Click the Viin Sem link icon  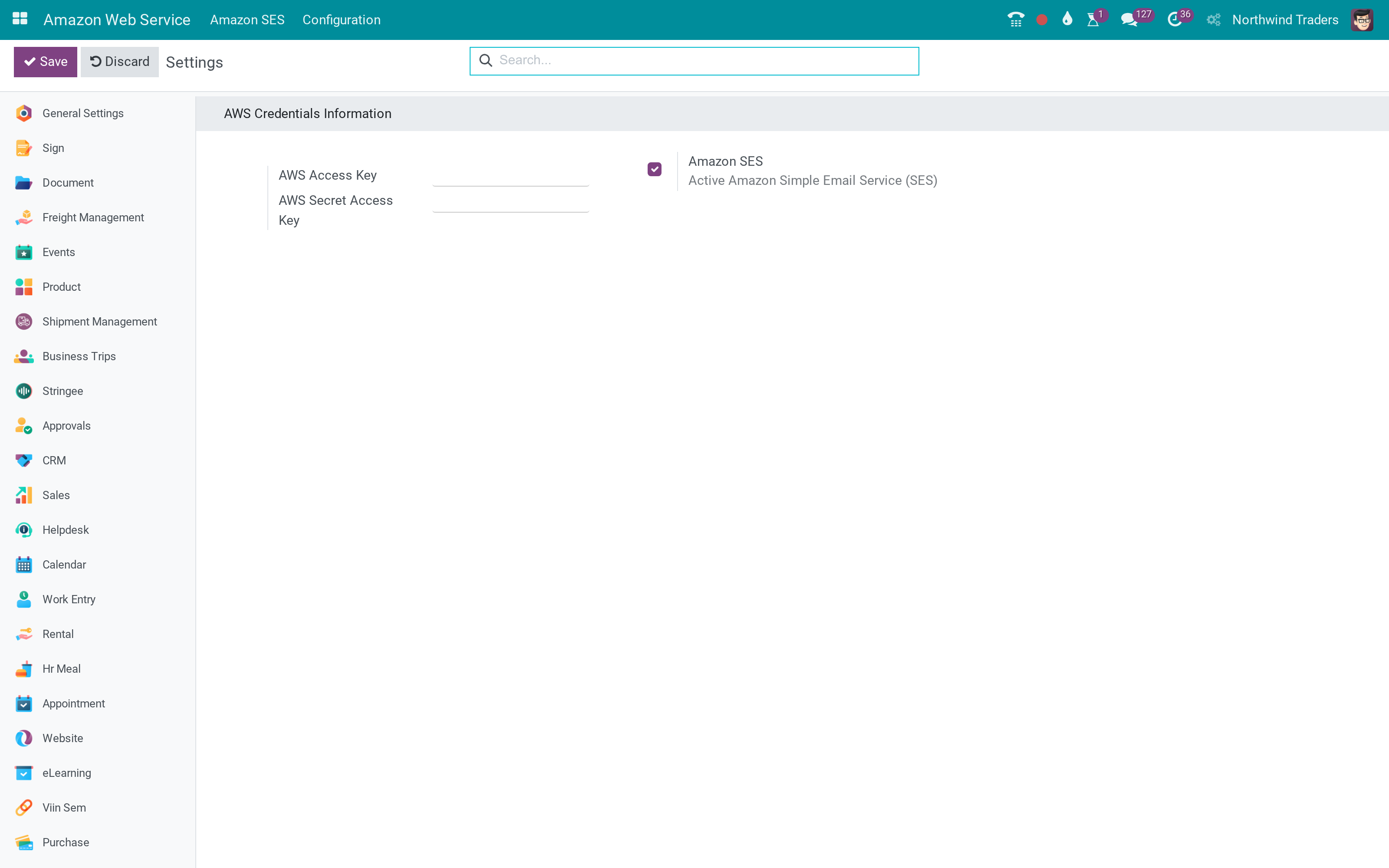click(23, 808)
